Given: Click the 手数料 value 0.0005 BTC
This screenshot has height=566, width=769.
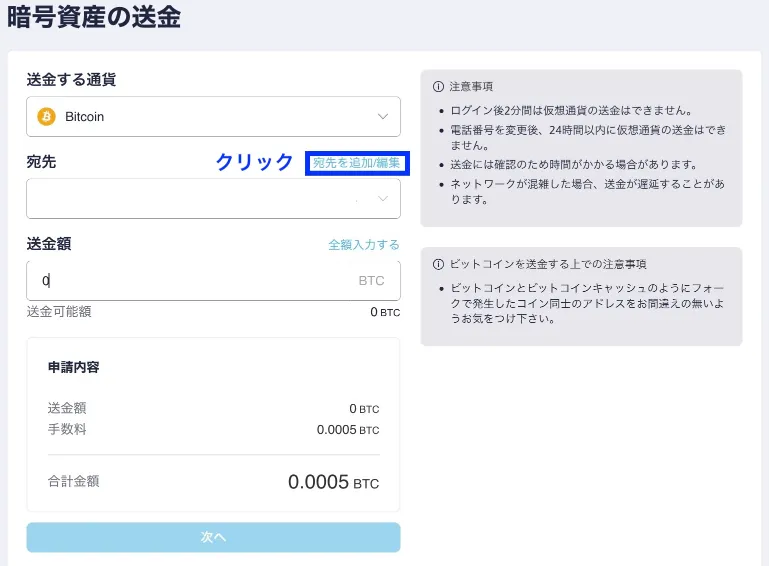Looking at the screenshot, I should 347,430.
